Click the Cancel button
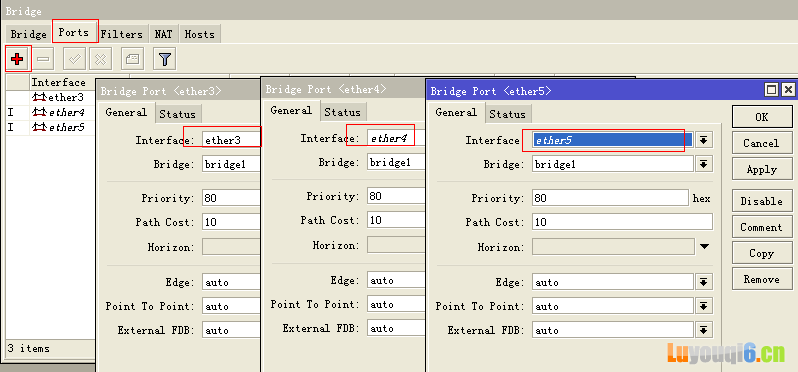Image resolution: width=798 pixels, height=372 pixels. coord(762,143)
